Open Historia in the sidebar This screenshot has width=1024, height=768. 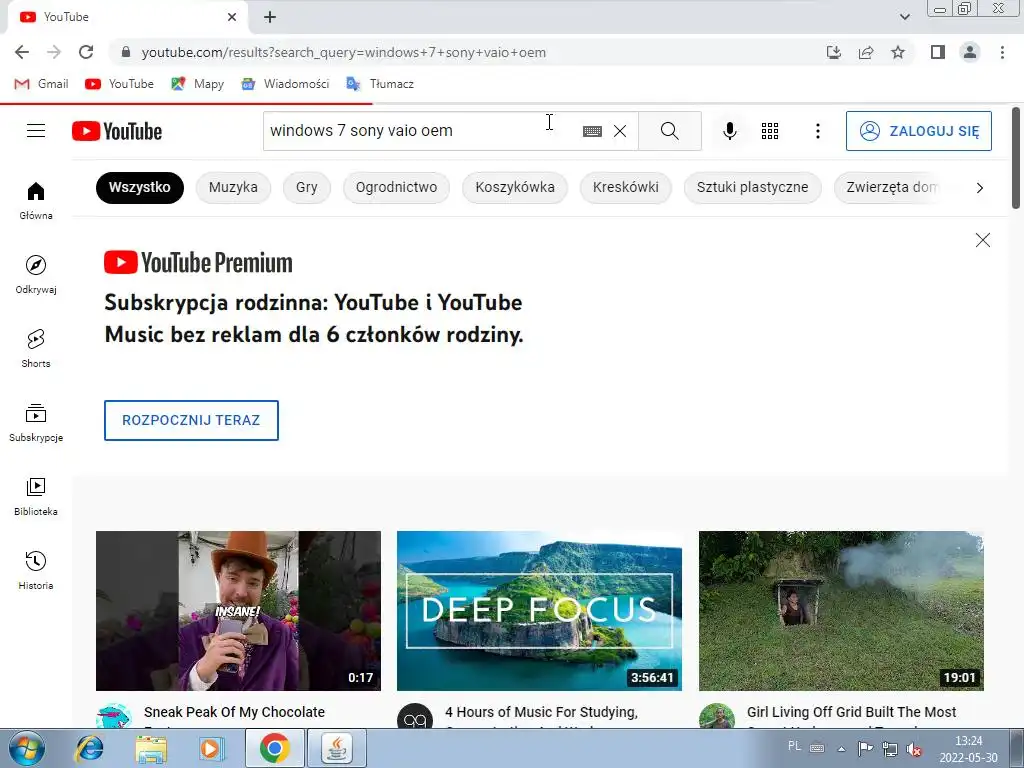coord(36,571)
